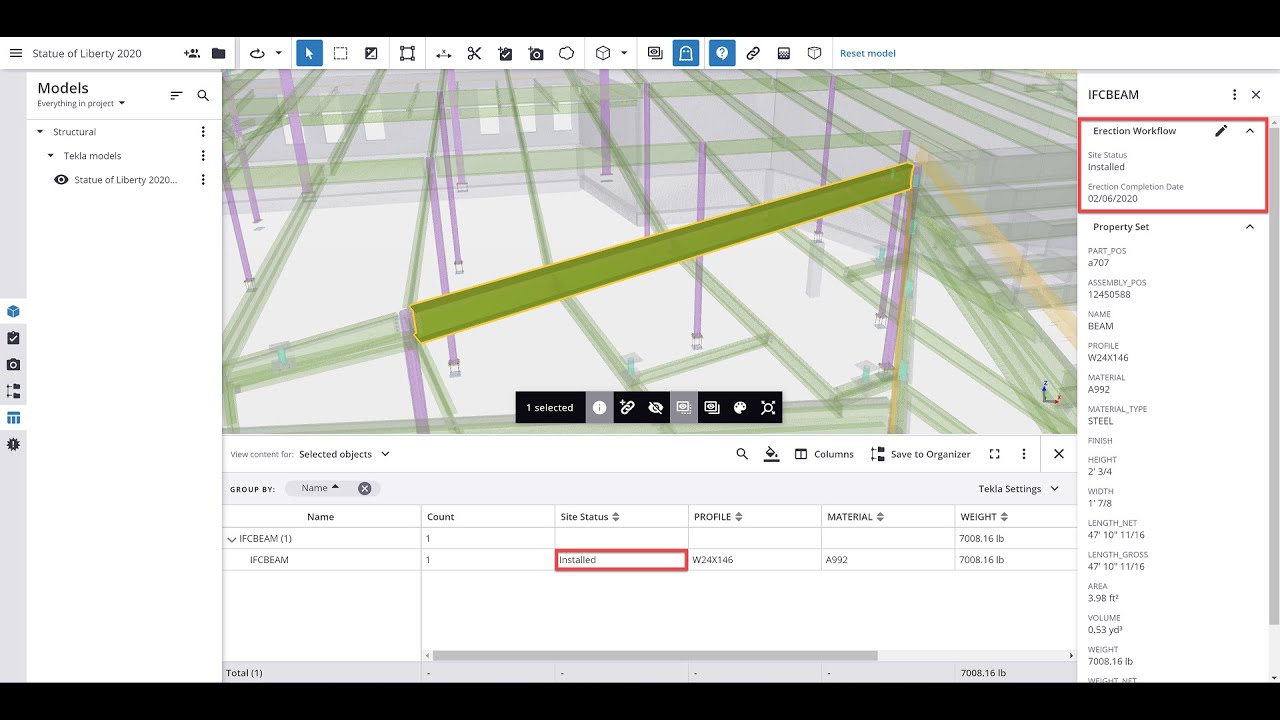Open the Models cube icon in sidebar
1280x720 pixels.
coord(13,311)
